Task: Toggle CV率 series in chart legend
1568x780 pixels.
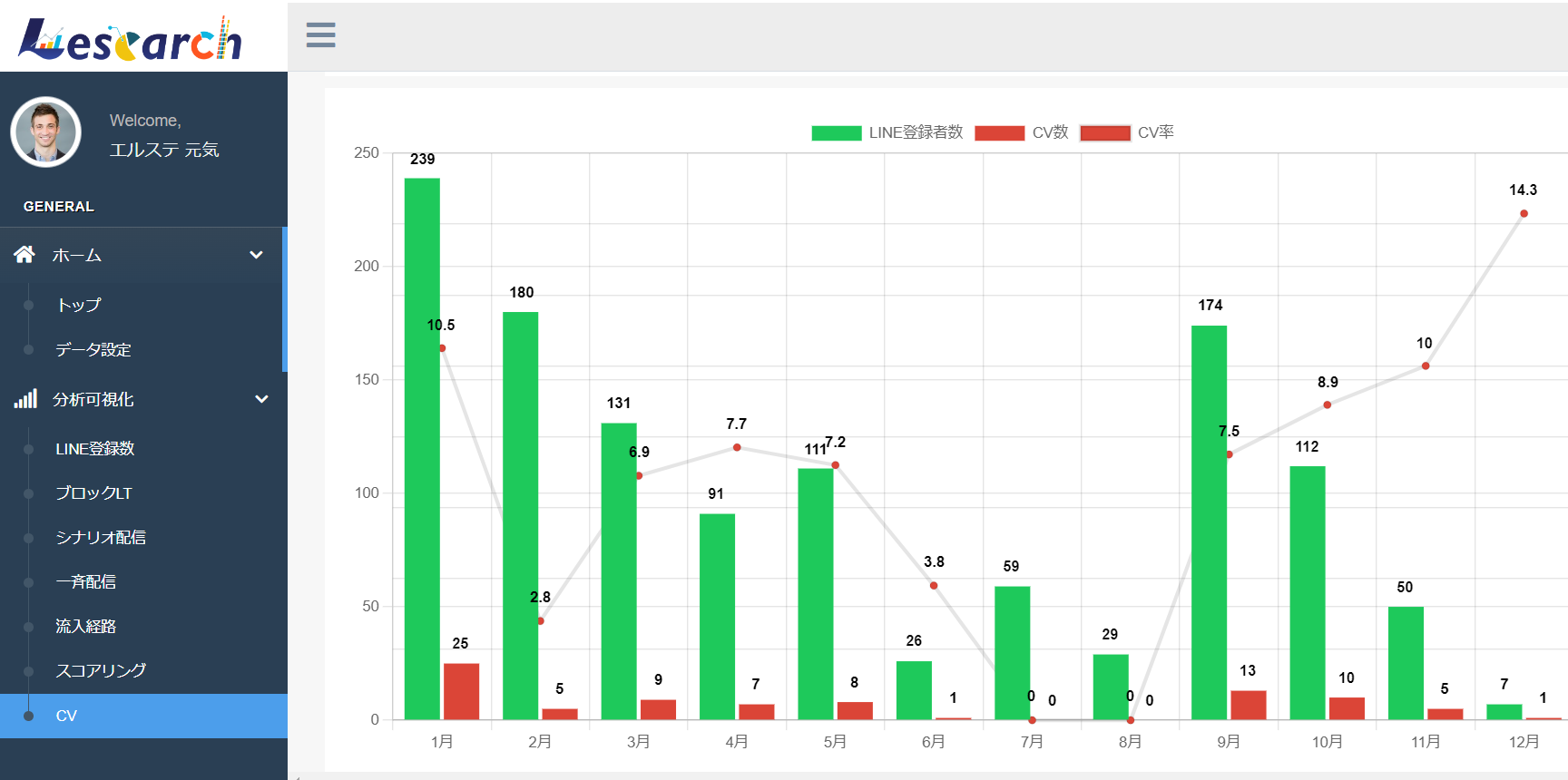Action: click(1127, 132)
